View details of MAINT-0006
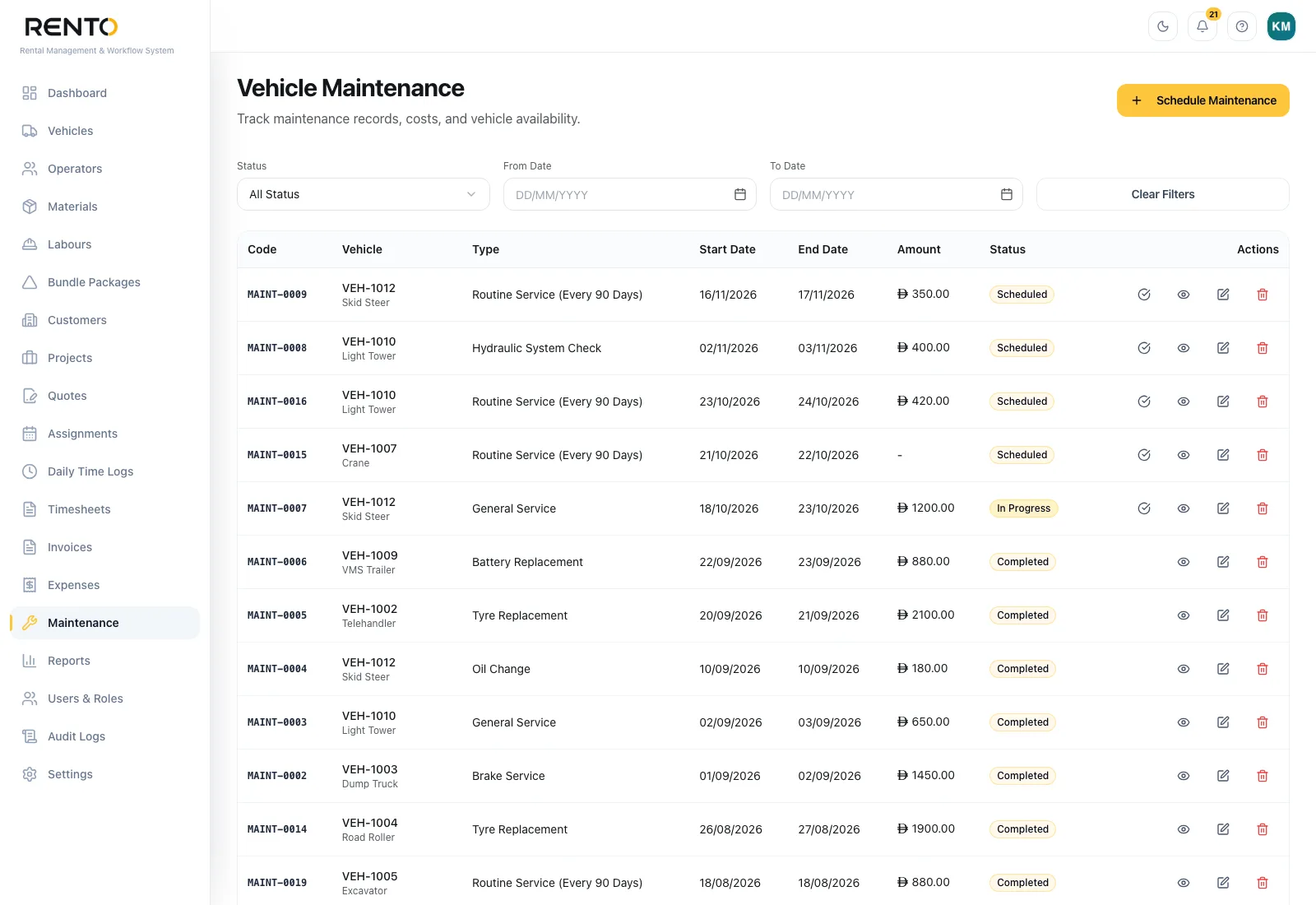This screenshot has width=1316, height=905. pos(1184,562)
